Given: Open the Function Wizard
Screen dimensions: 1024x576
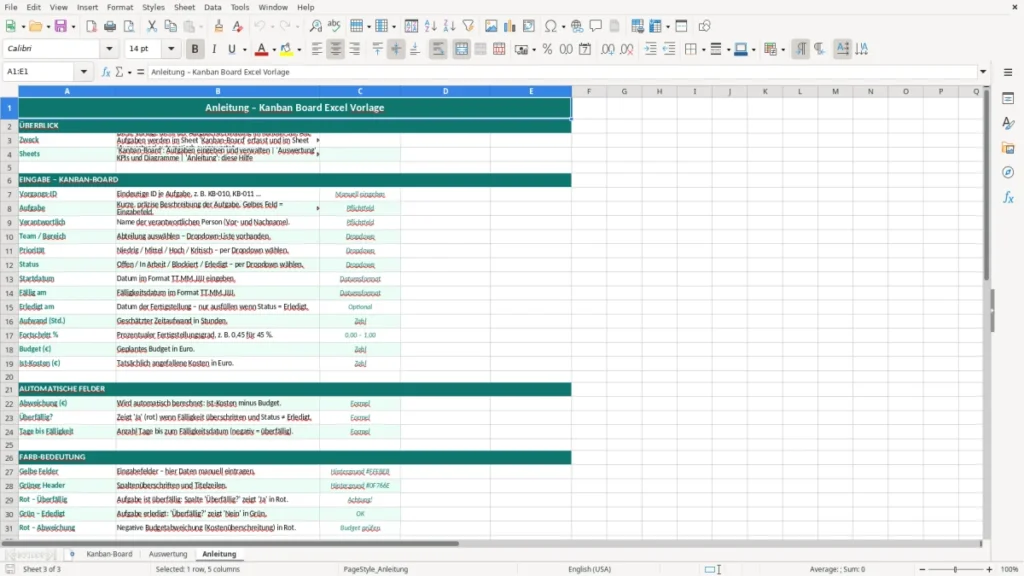Looking at the screenshot, I should click(106, 72).
